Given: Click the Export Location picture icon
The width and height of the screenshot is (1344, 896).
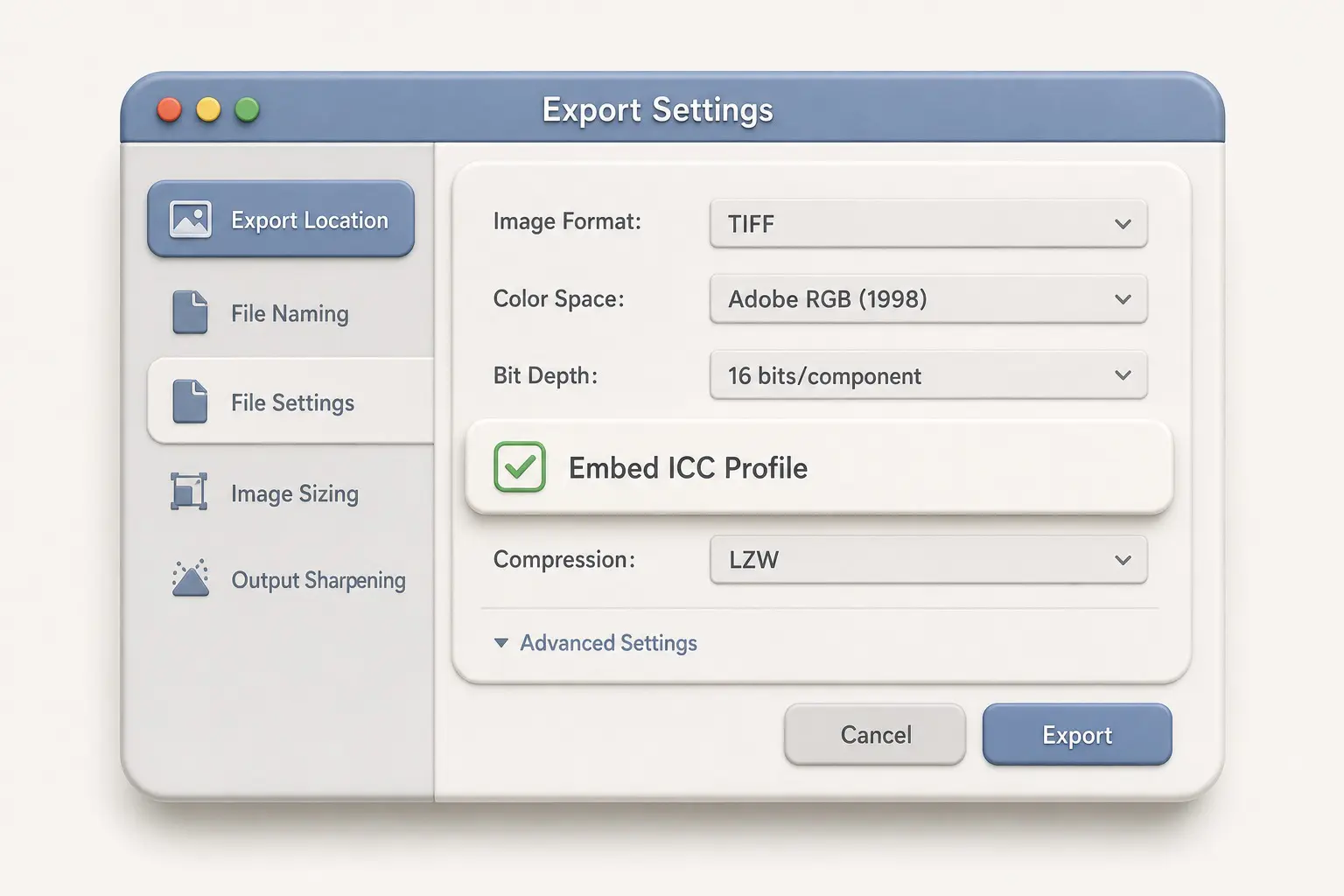Looking at the screenshot, I should click(190, 220).
